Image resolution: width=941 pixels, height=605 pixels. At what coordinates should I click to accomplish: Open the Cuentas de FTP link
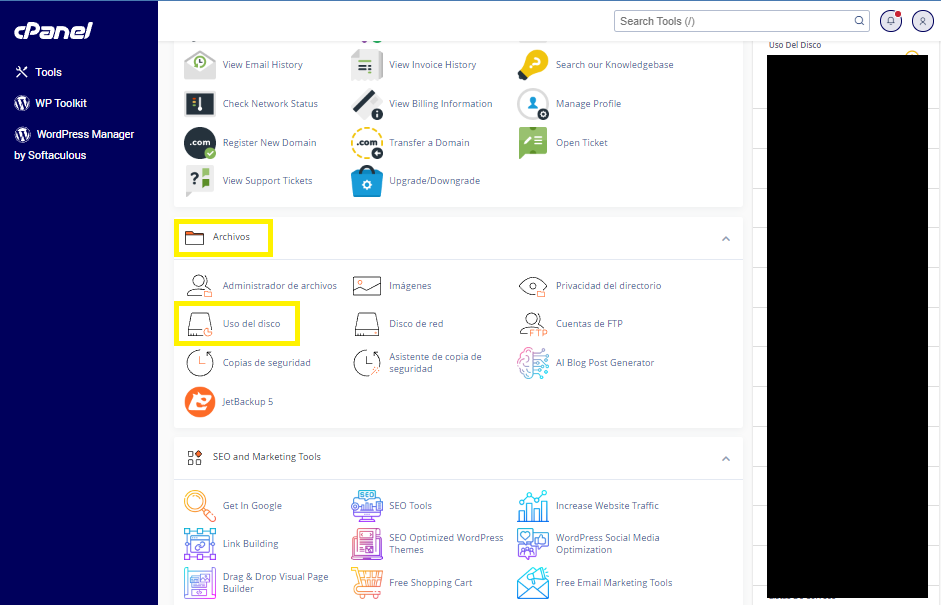coord(589,324)
